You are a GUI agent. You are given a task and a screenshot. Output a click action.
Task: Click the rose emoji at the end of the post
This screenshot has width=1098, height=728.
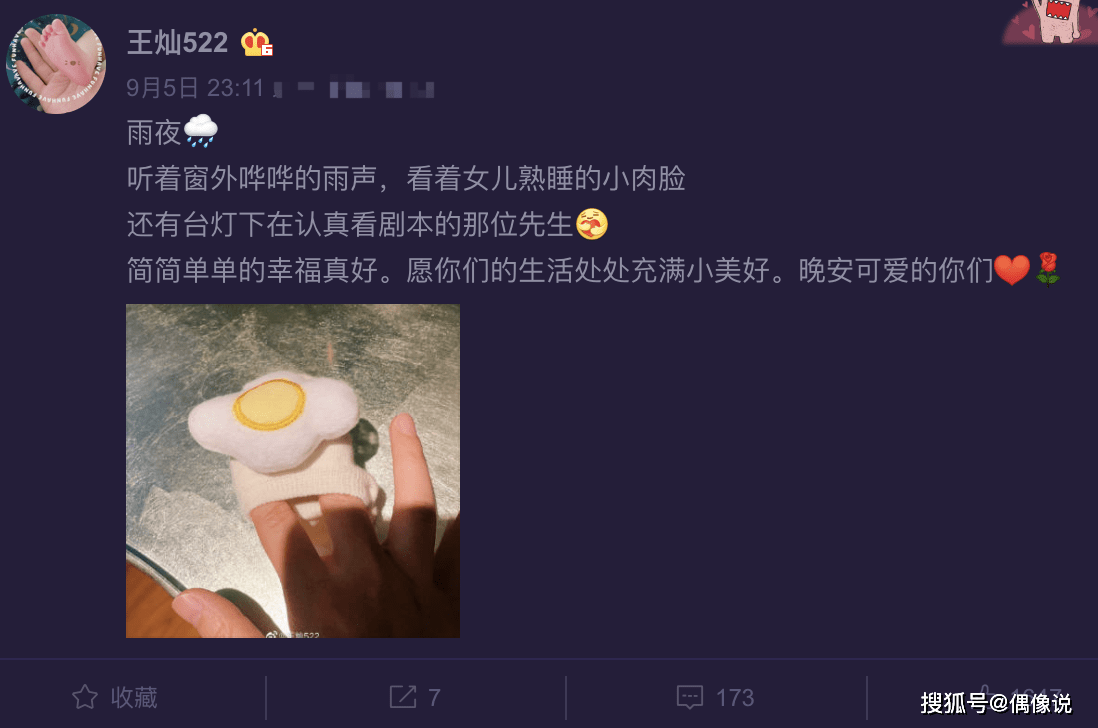coord(1048,270)
